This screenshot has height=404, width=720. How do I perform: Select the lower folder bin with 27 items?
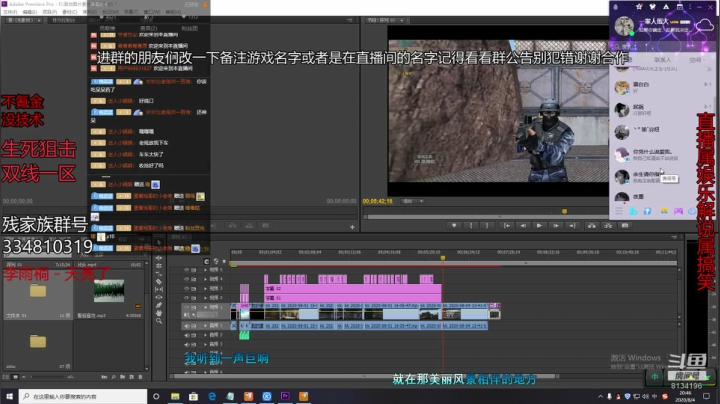(38, 341)
